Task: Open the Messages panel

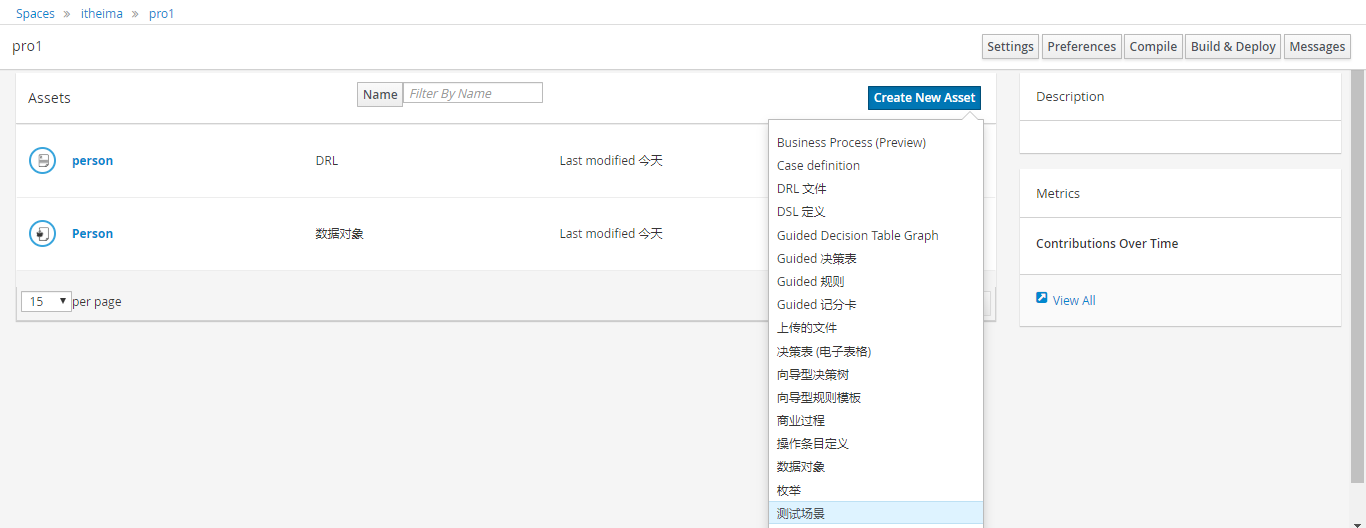Action: (1316, 47)
